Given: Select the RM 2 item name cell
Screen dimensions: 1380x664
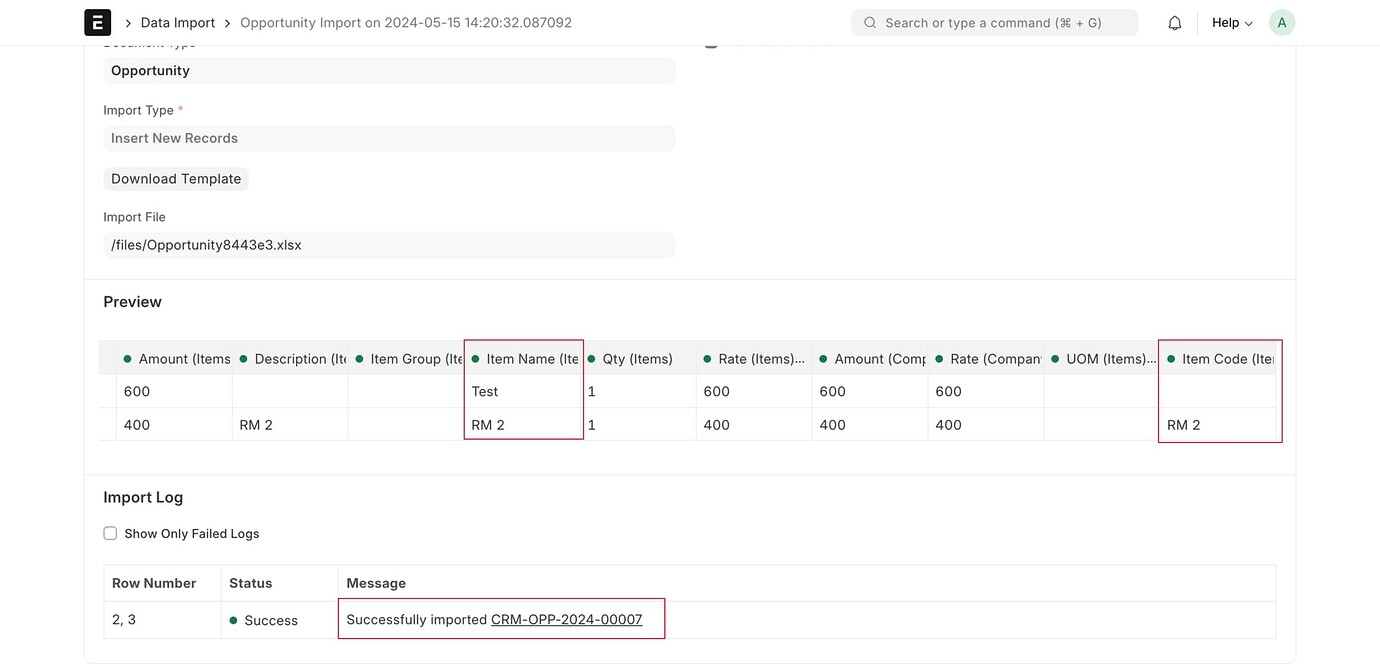Looking at the screenshot, I should pyautogui.click(x=523, y=424).
